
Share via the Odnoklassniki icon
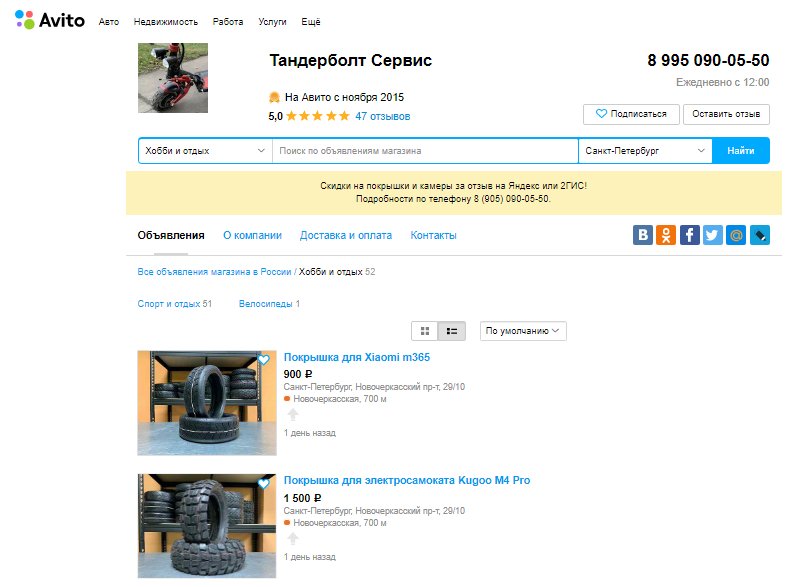click(x=666, y=235)
